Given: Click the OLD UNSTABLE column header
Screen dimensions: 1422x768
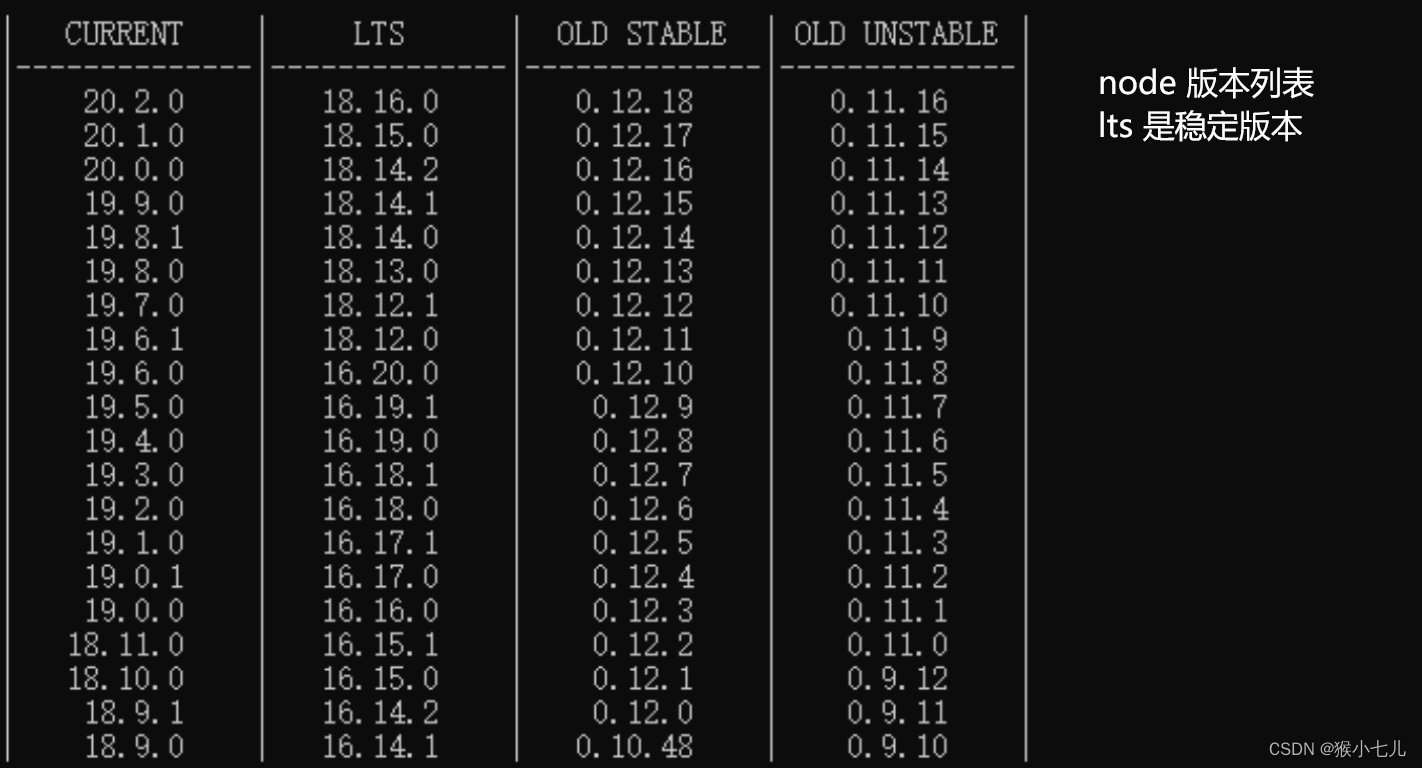Looking at the screenshot, I should (896, 34).
